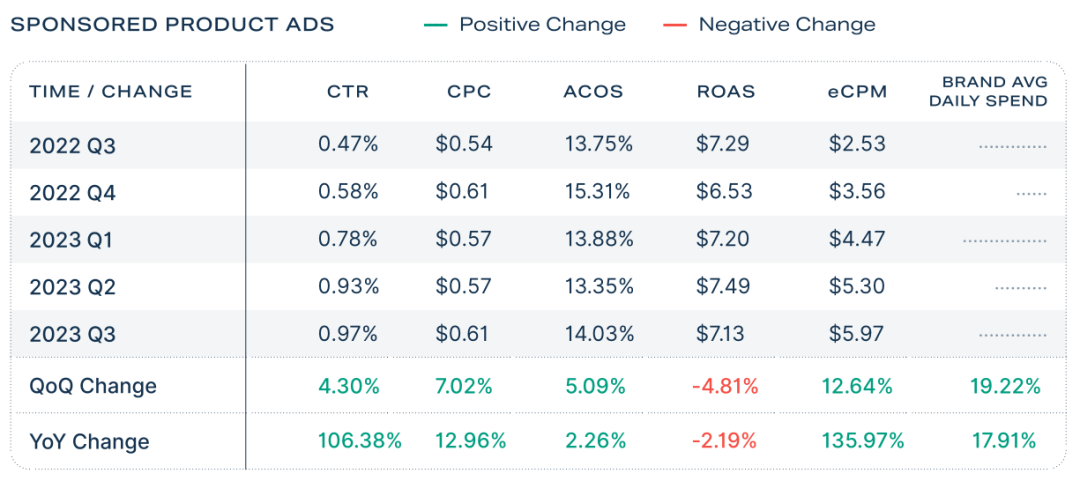Select the CTR column header
This screenshot has width=1080, height=481.
348,92
